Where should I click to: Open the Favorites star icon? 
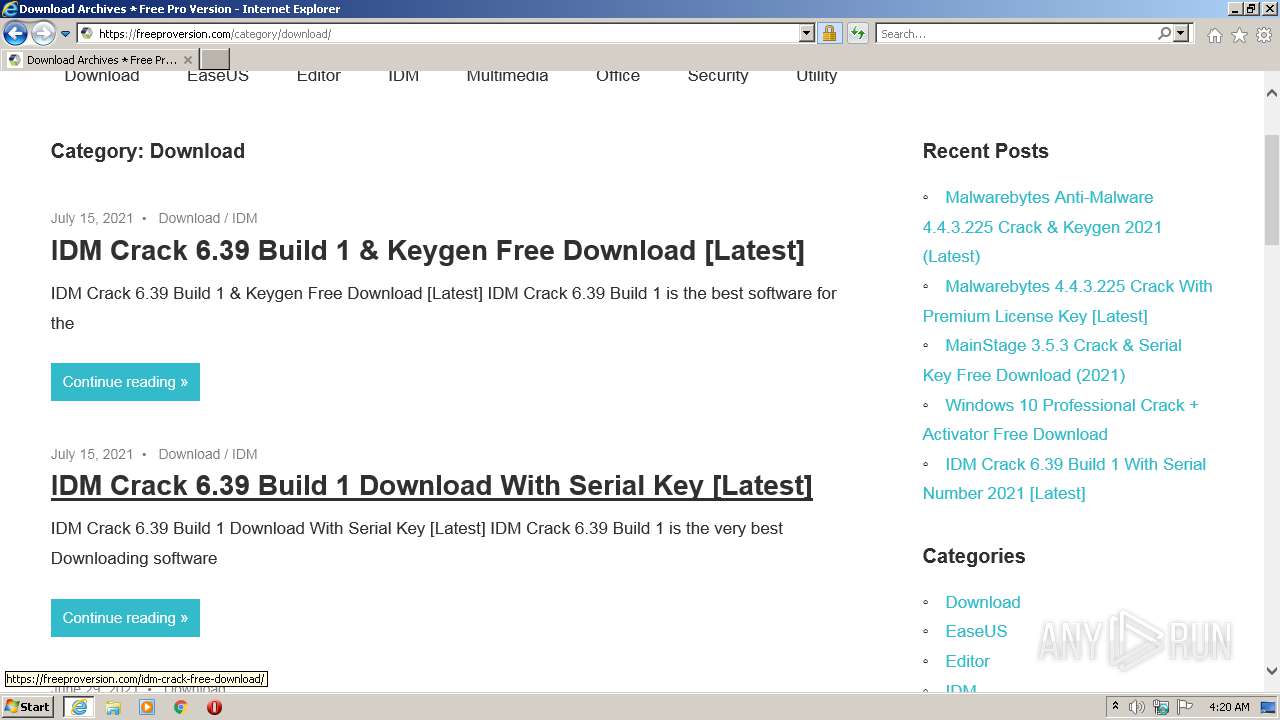[x=1239, y=35]
